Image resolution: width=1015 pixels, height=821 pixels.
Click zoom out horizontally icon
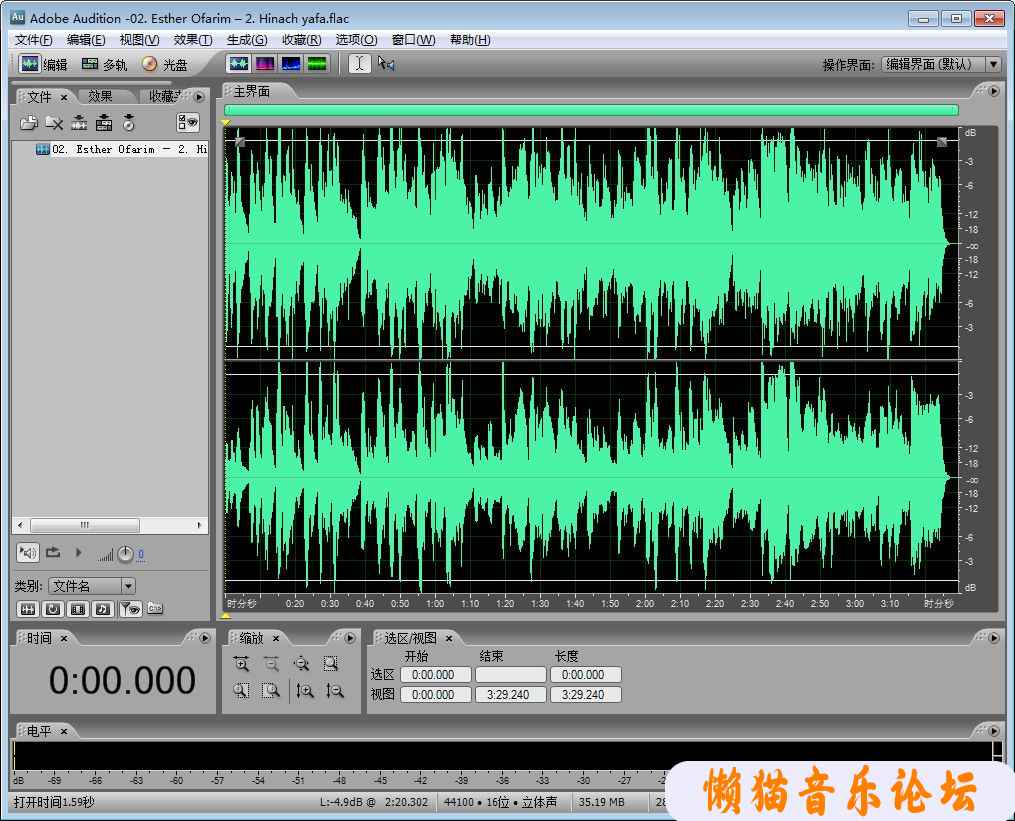point(271,664)
